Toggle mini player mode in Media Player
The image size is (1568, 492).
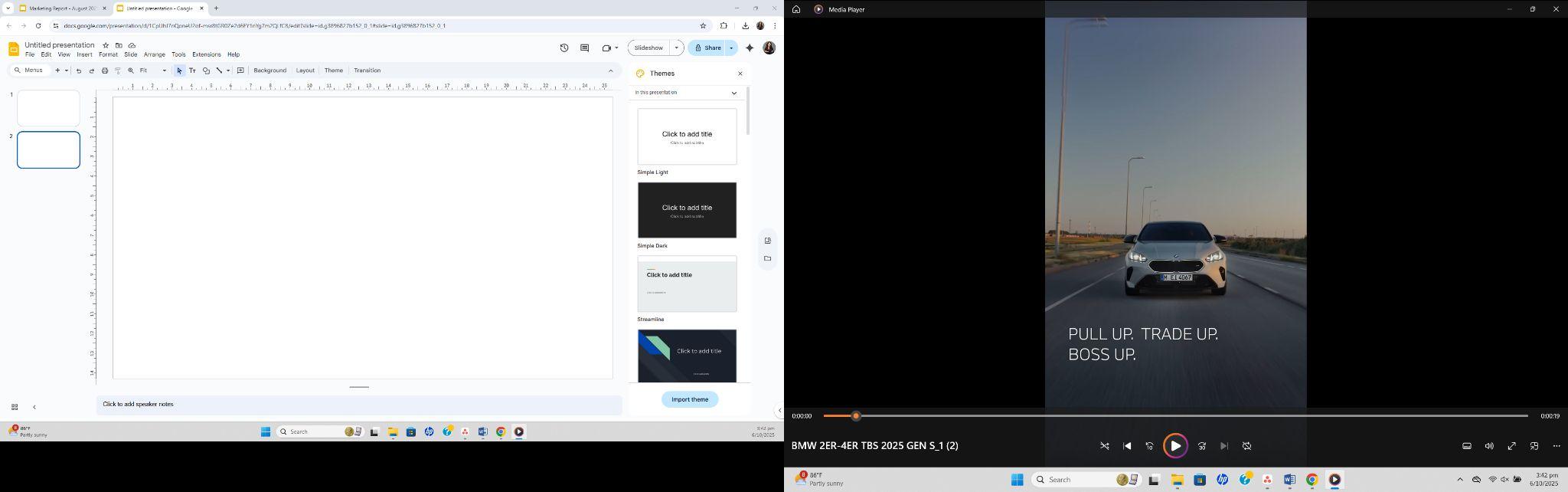1534,446
